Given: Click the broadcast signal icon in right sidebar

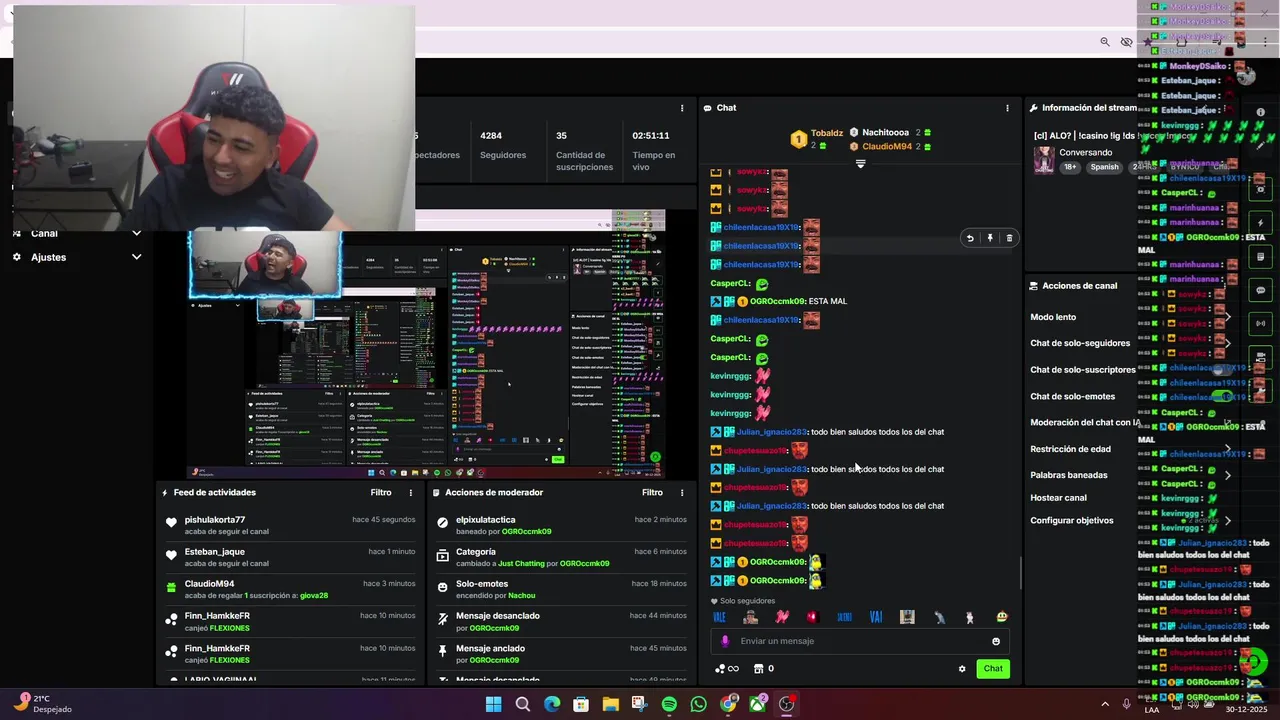Looking at the screenshot, I should [x=1260, y=323].
